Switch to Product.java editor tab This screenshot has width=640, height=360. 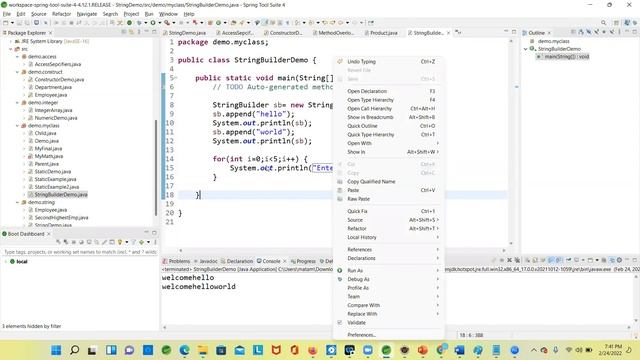(x=381, y=33)
